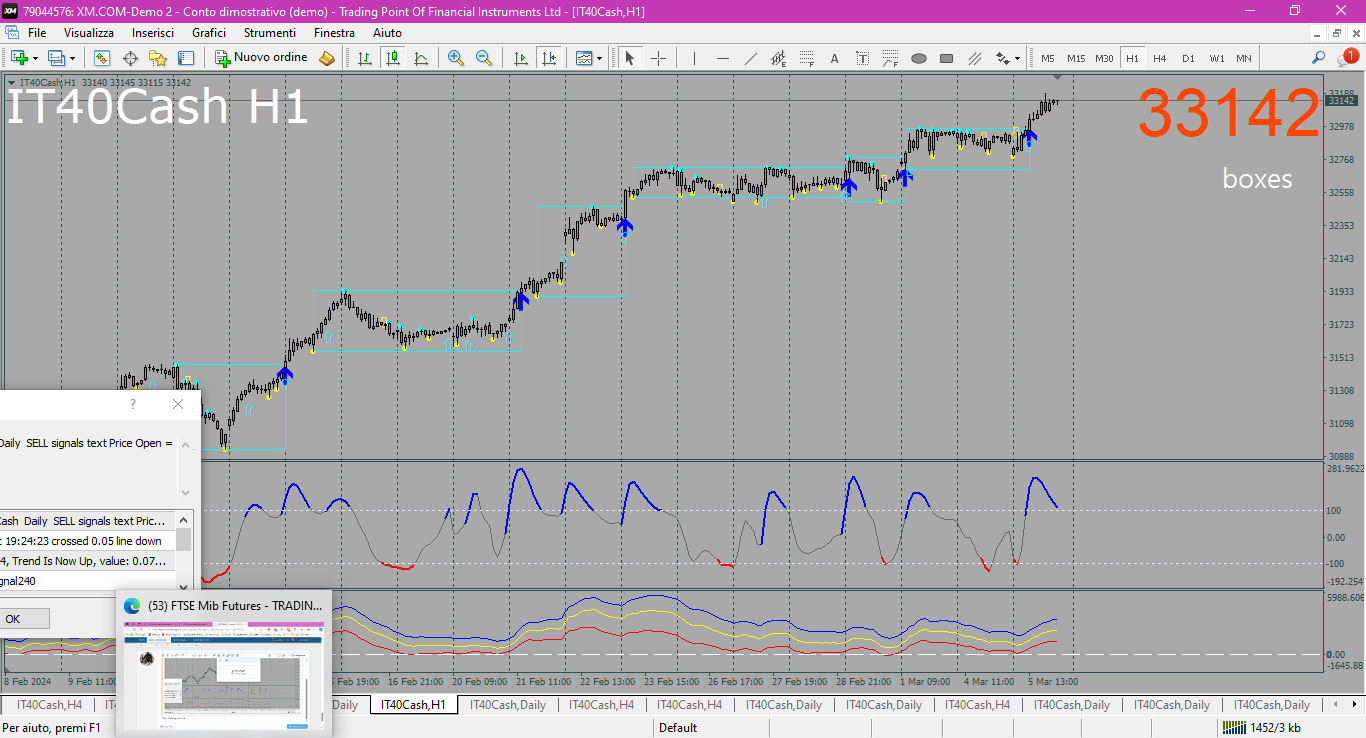Zoom out on the chart
Screen dimensions: 1366x738
[484, 58]
